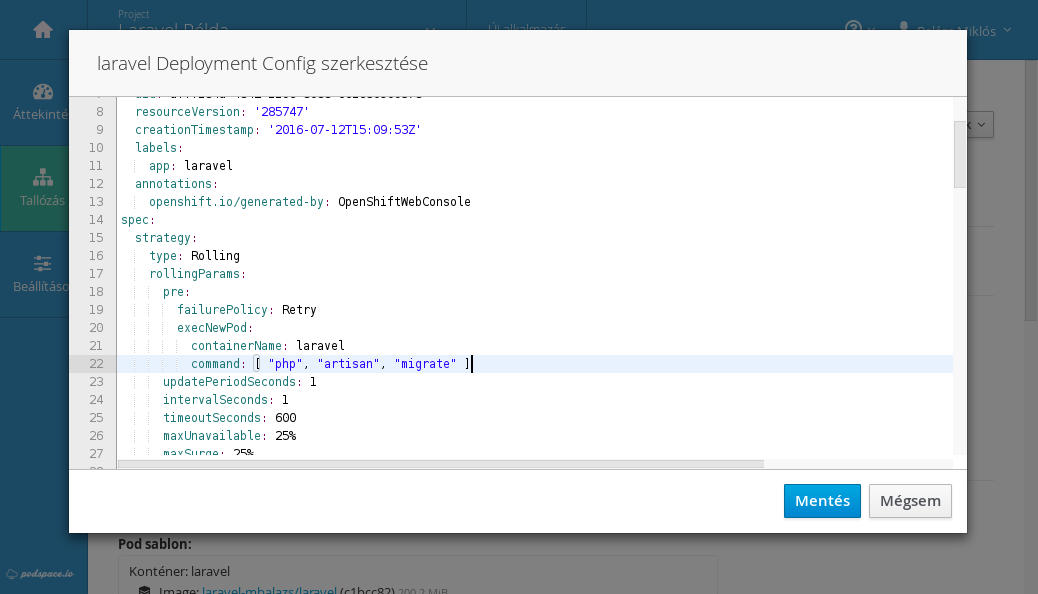Click the 'failurePolicy: Retry' line

coord(247,310)
